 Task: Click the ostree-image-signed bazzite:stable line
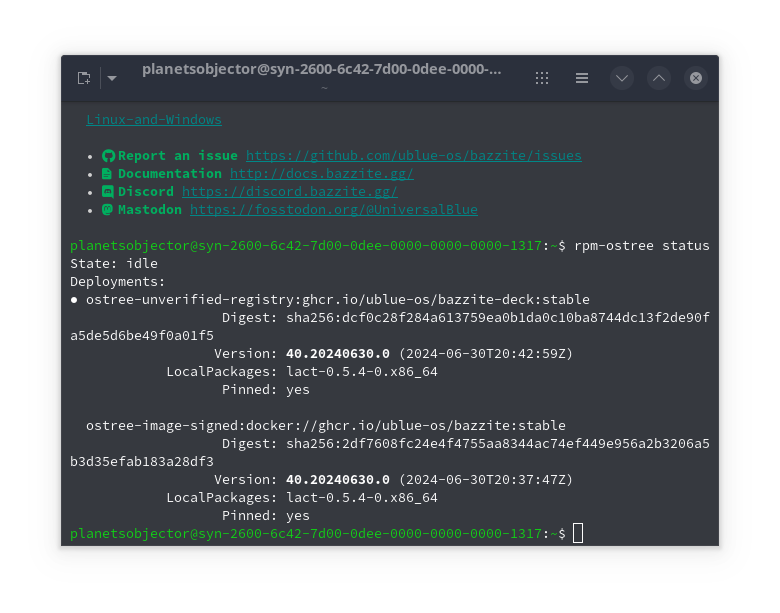pos(326,425)
